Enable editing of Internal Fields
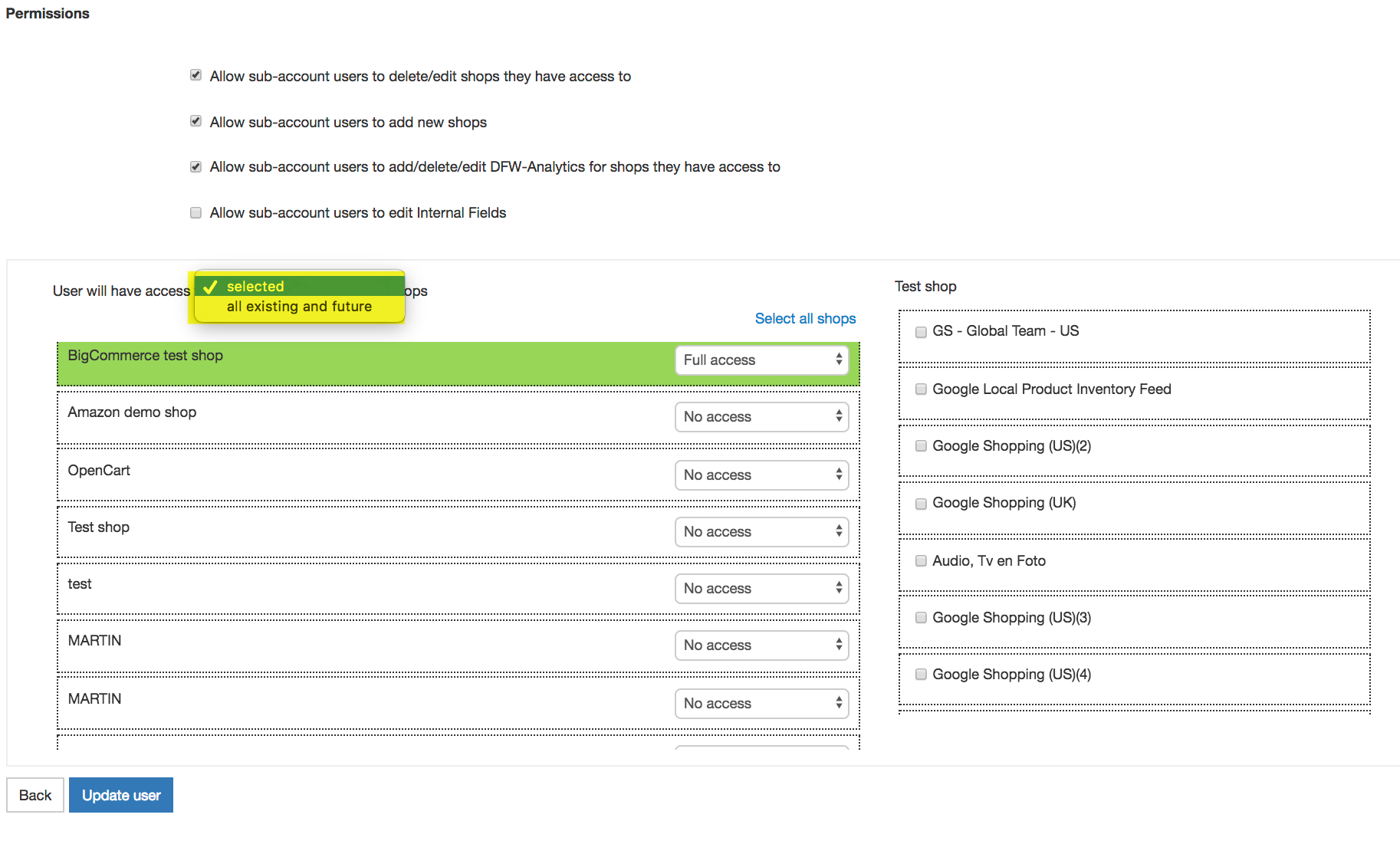 (x=196, y=212)
